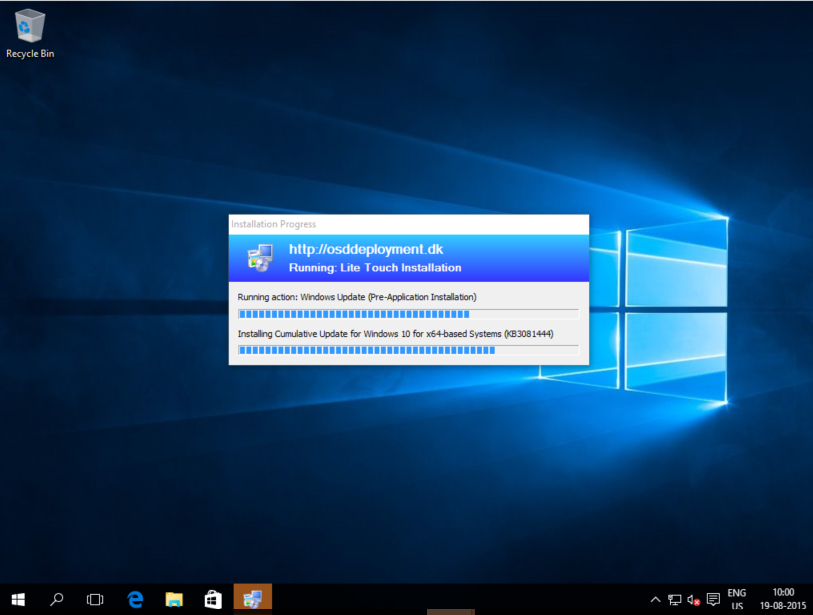The image size is (813, 615).
Task: Click the http://osddeployment.dk heading text
Action: click(x=365, y=250)
